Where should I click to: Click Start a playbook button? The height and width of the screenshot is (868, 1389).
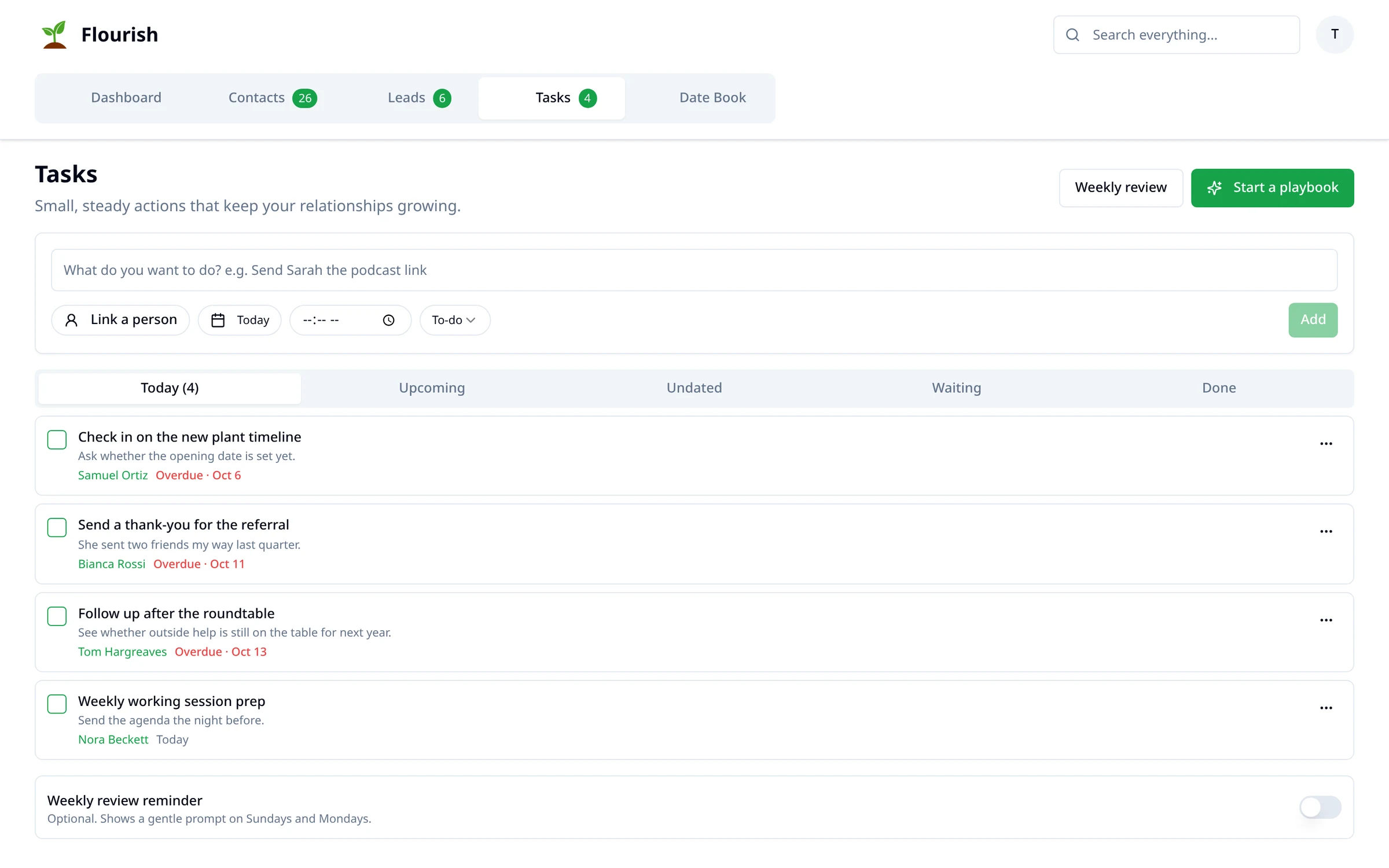pyautogui.click(x=1272, y=188)
